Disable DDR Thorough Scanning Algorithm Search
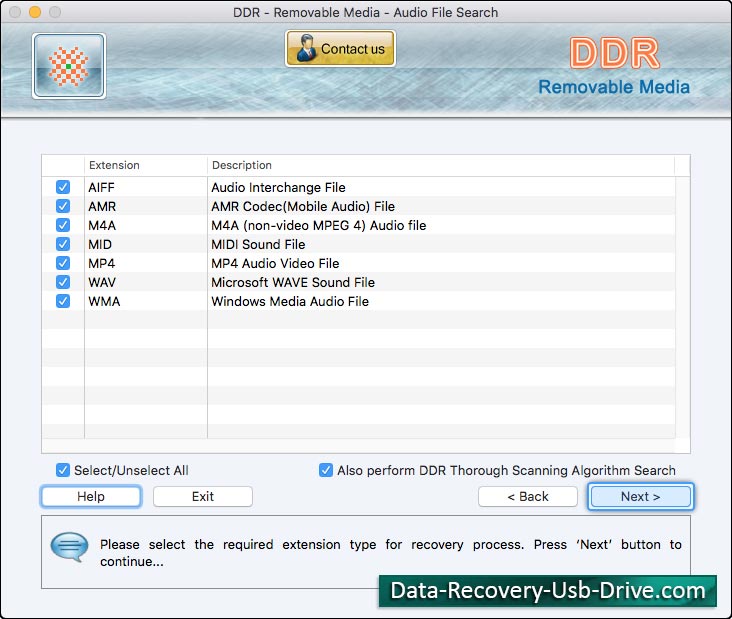 tap(326, 470)
